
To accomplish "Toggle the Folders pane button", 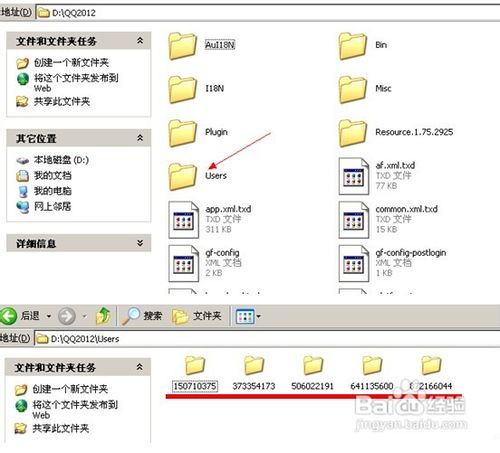I will [197, 316].
